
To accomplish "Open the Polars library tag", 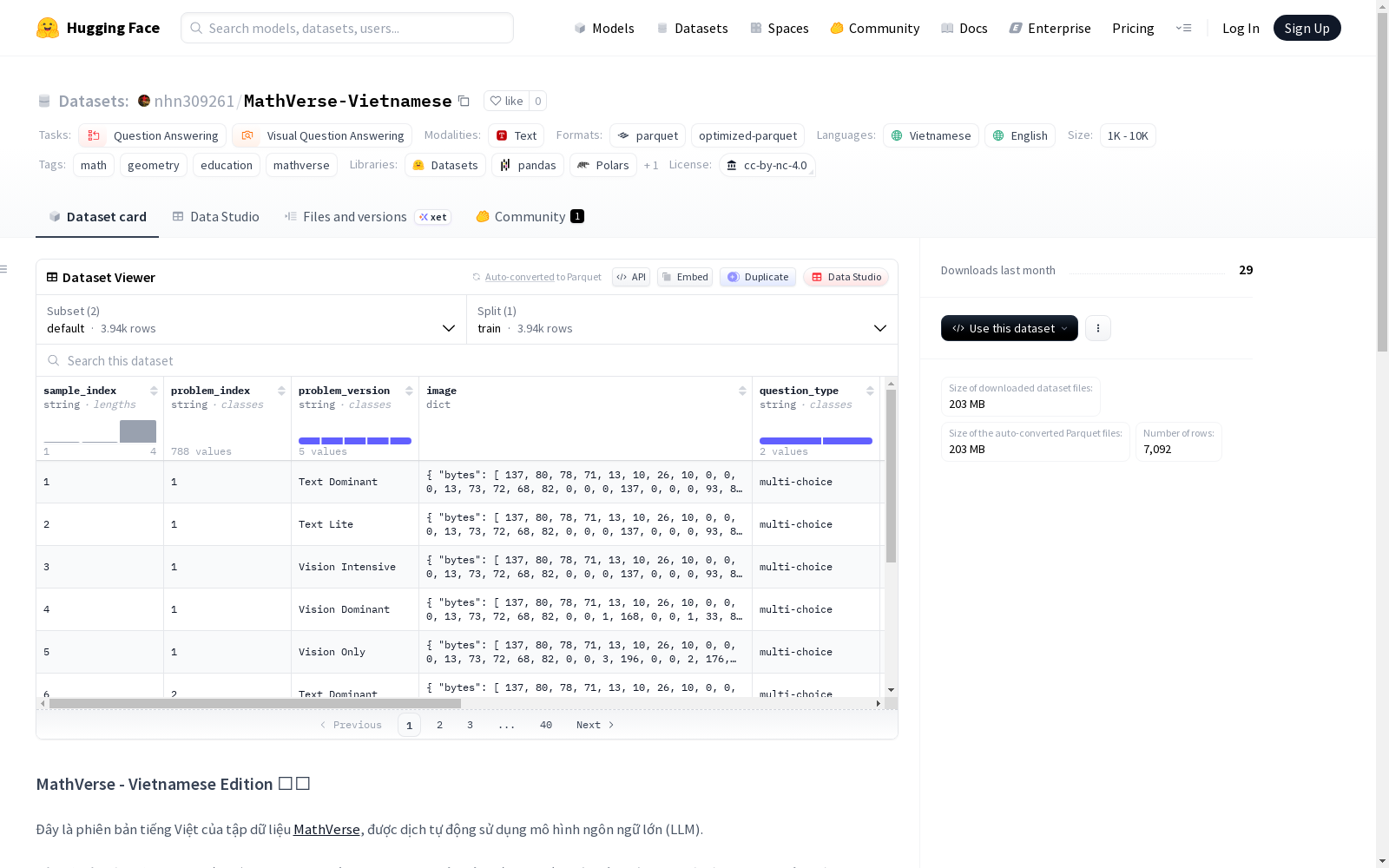I will (x=603, y=165).
